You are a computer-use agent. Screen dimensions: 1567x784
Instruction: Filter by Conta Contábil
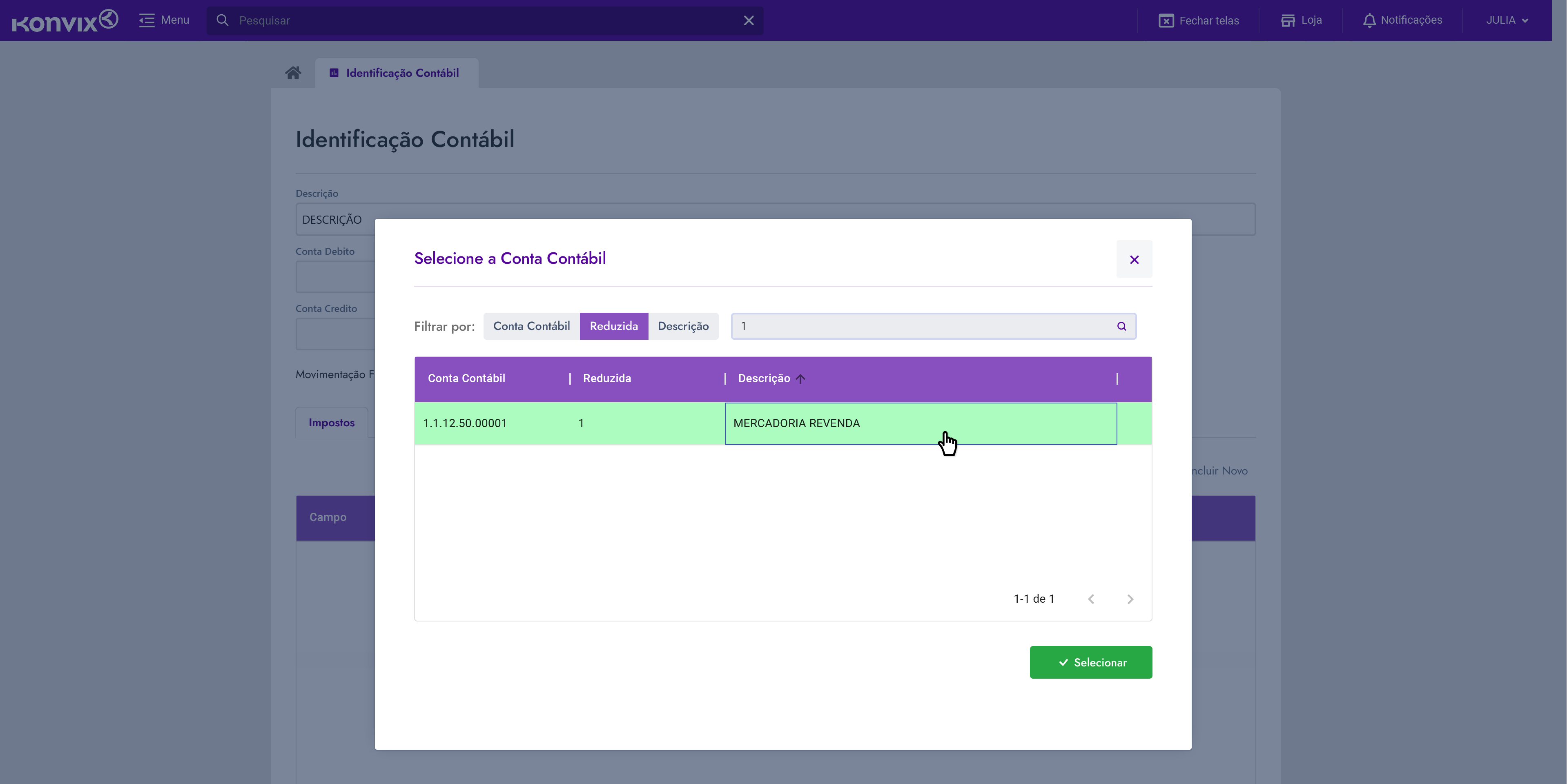coord(531,327)
